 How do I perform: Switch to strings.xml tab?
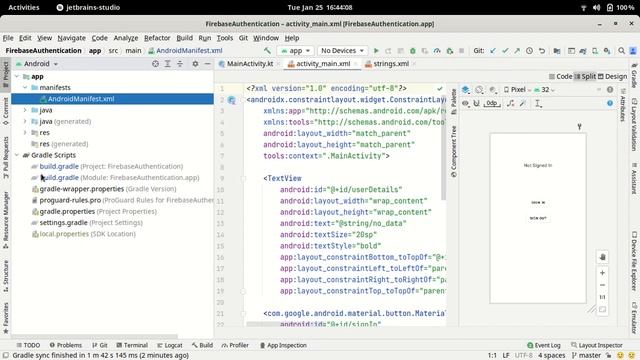click(x=390, y=64)
